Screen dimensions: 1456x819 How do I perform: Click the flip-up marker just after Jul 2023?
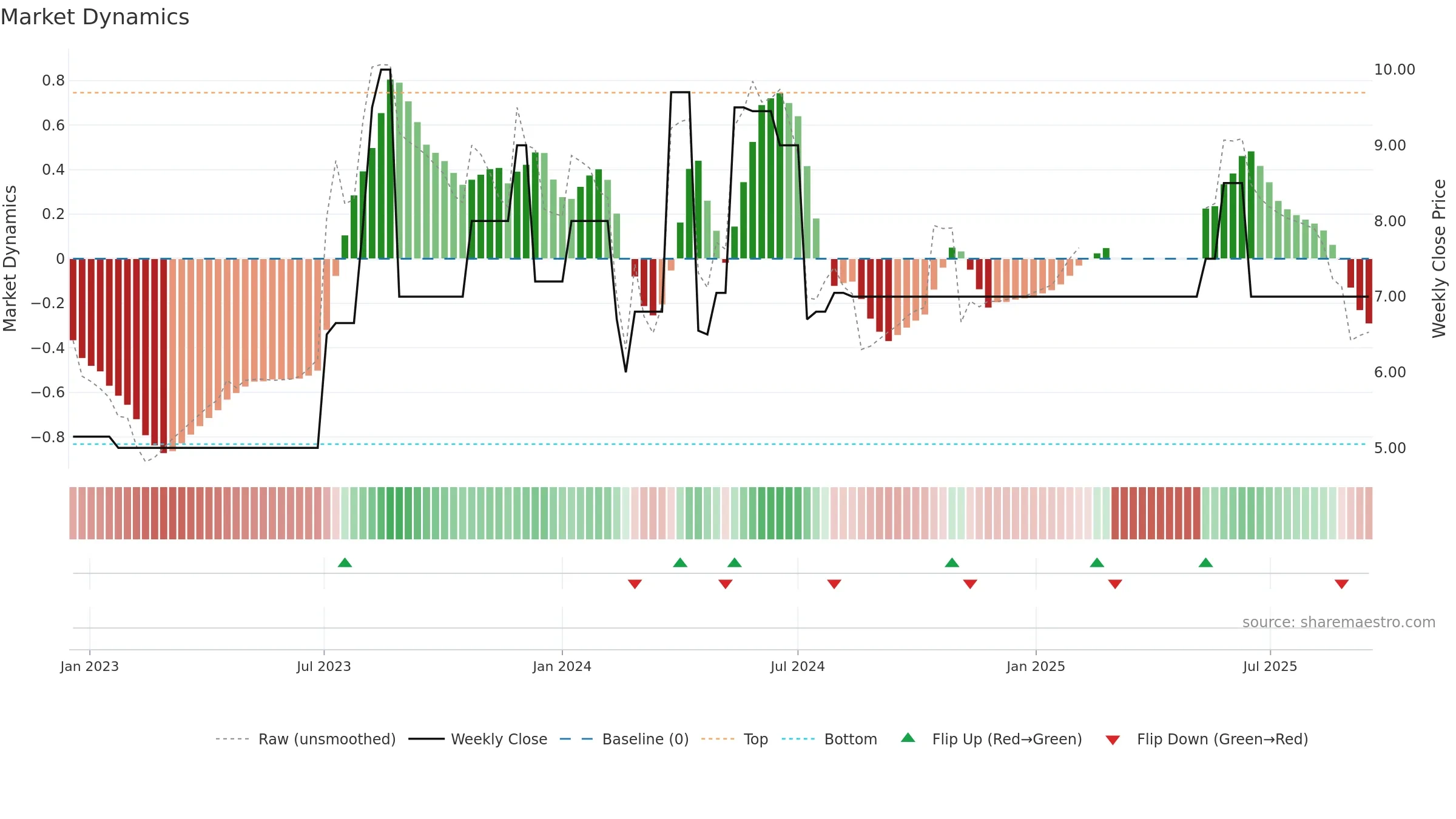[x=345, y=562]
